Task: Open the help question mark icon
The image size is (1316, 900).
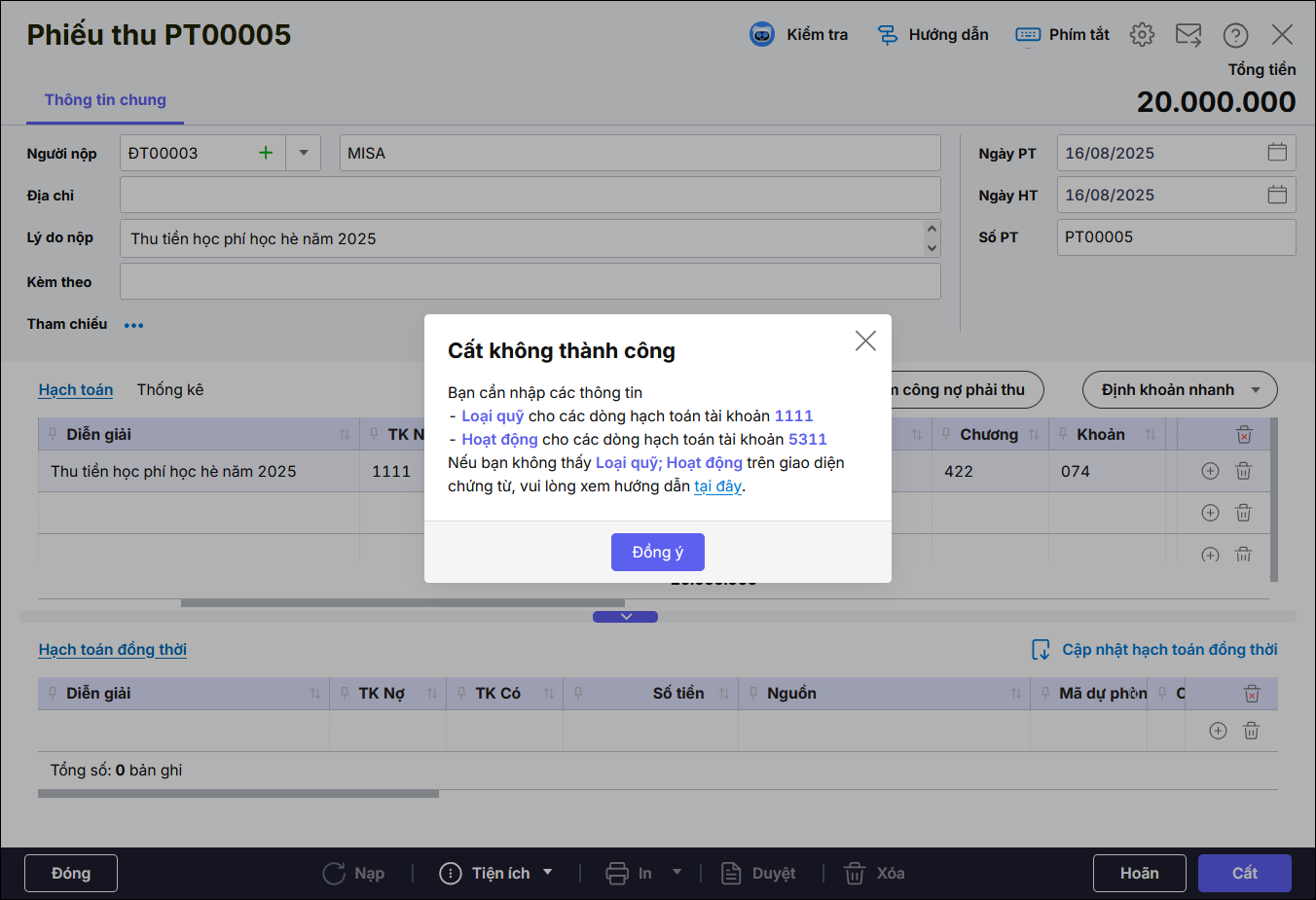Action: pos(1235,35)
